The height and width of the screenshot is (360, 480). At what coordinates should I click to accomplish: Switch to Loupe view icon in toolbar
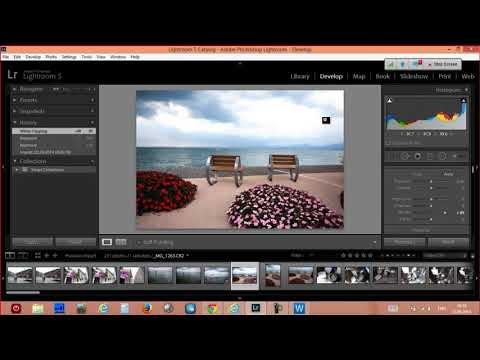(x=107, y=242)
